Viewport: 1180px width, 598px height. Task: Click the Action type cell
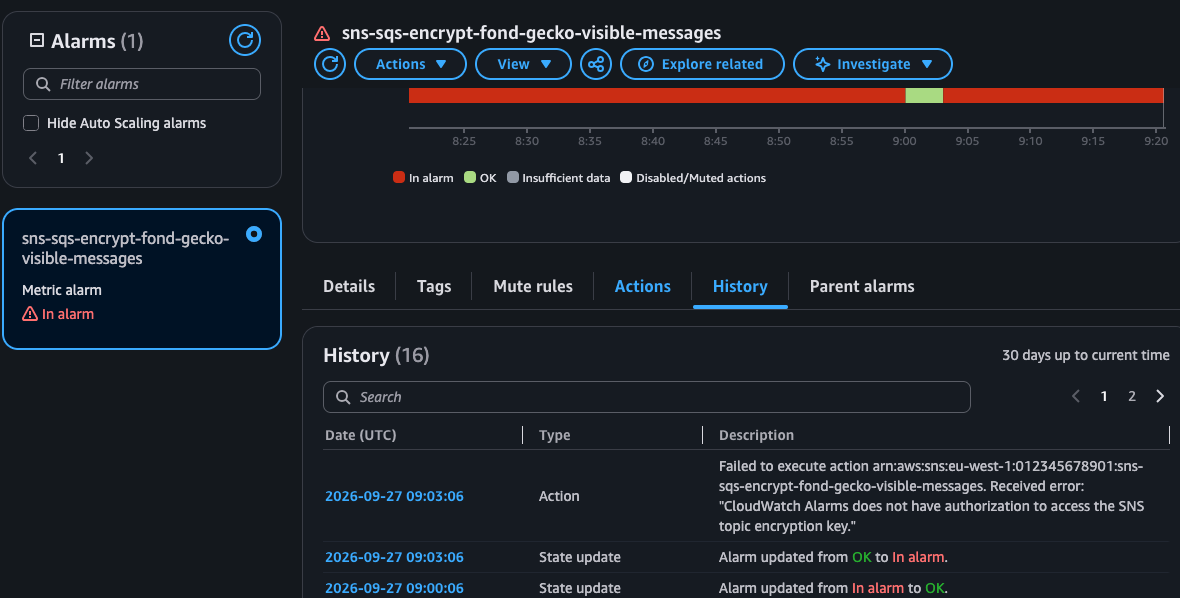pos(559,496)
